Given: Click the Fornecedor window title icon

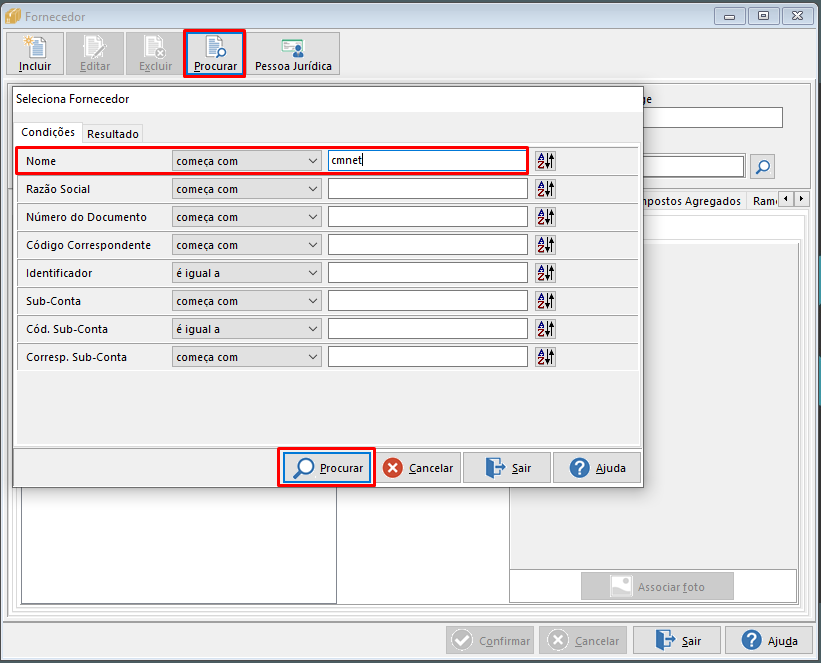Looking at the screenshot, I should (13, 16).
